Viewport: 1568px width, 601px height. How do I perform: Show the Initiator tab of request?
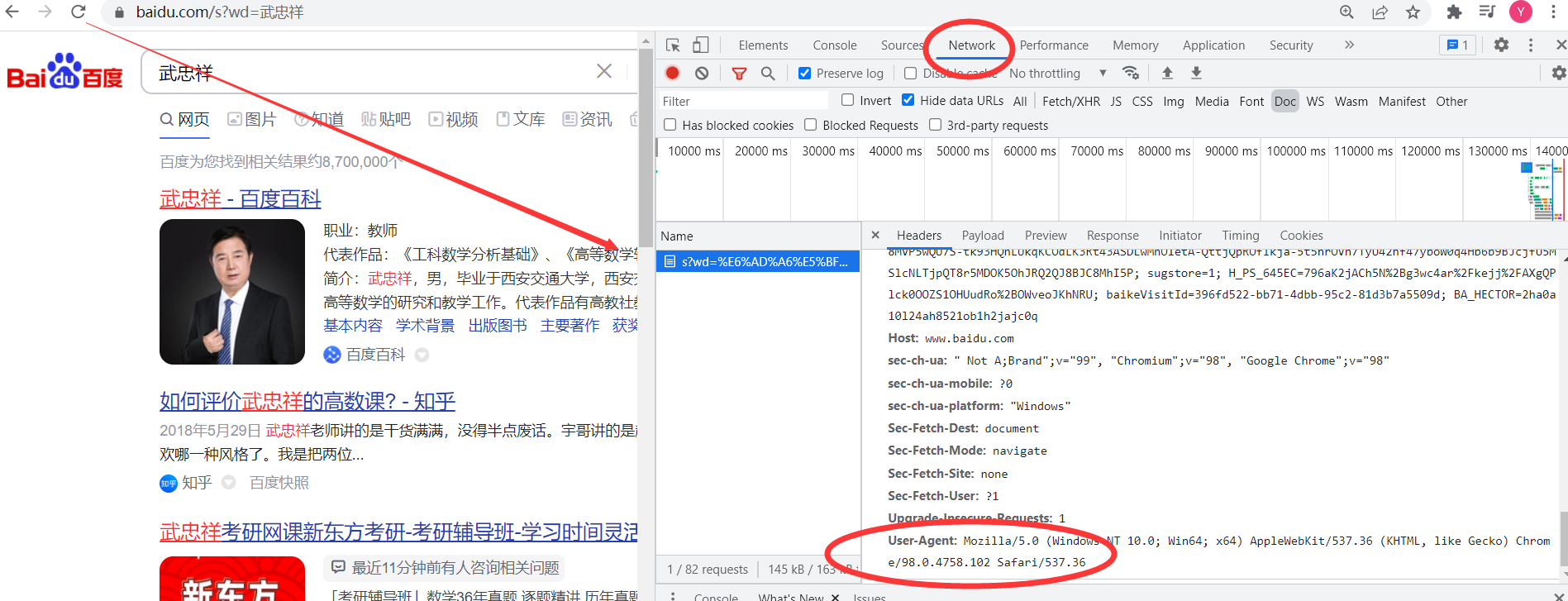[1180, 236]
